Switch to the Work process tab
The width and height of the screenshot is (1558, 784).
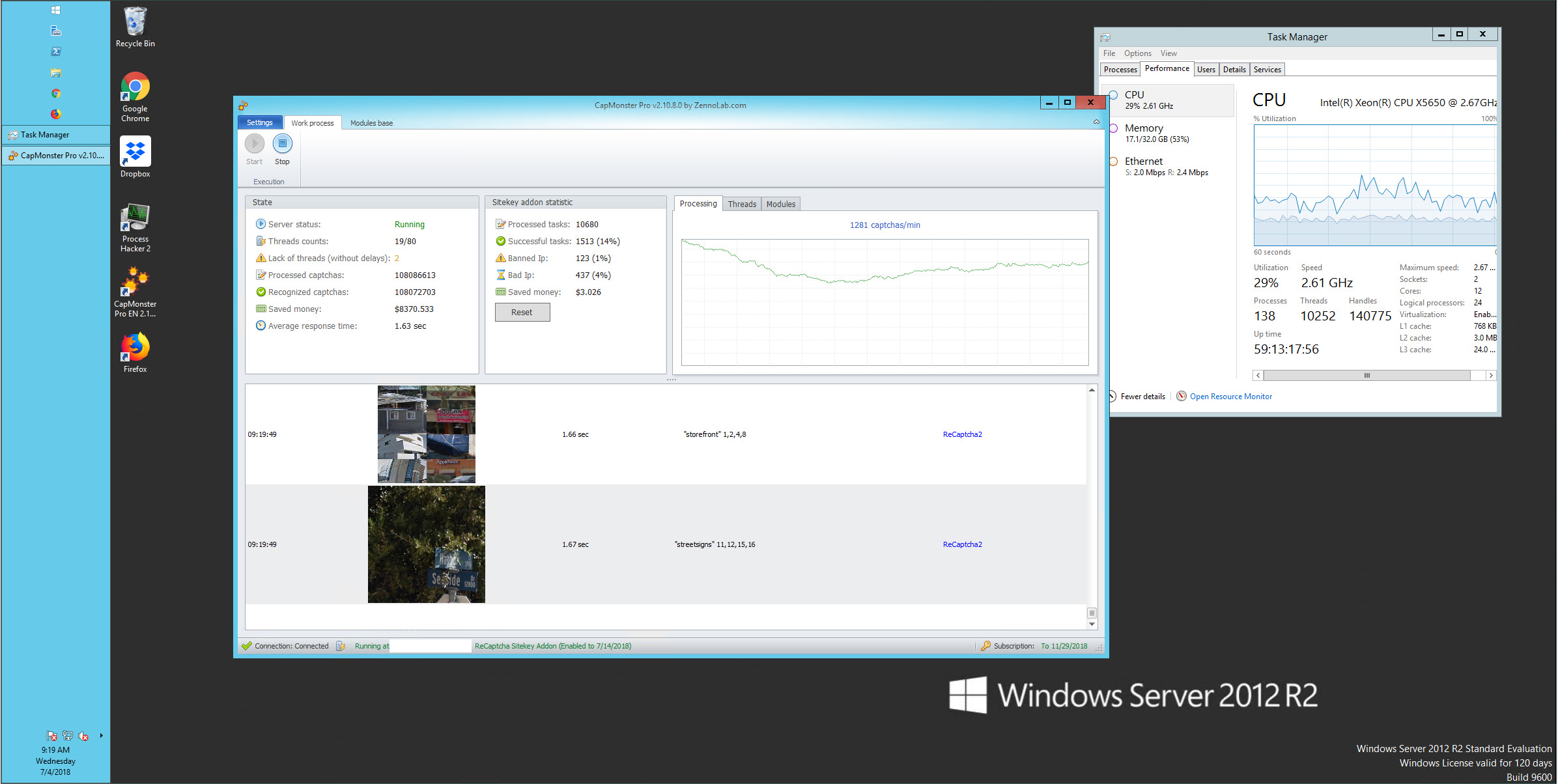coord(313,123)
